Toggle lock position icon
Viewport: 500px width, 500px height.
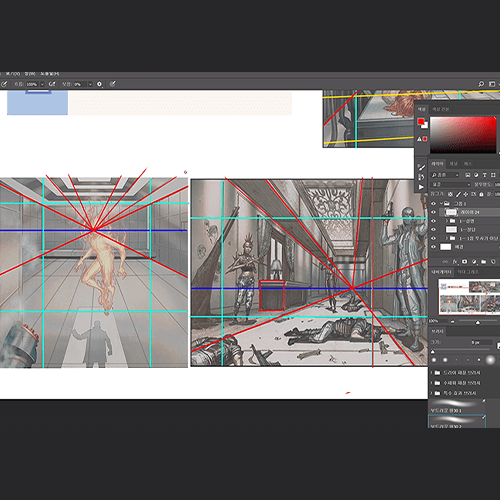coord(466,194)
